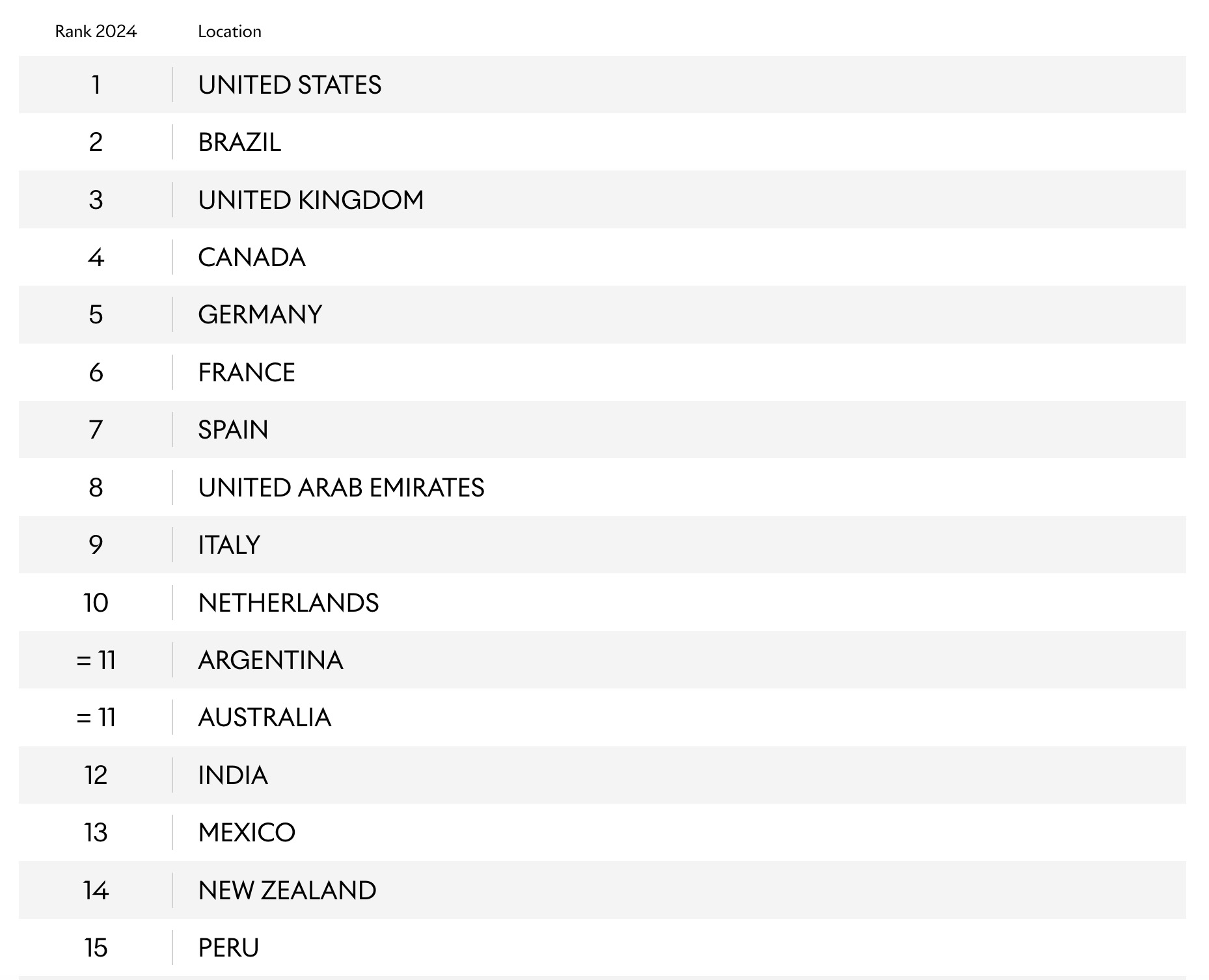Image resolution: width=1209 pixels, height=980 pixels.
Task: Select MEXICO in the table
Action: coord(246,832)
